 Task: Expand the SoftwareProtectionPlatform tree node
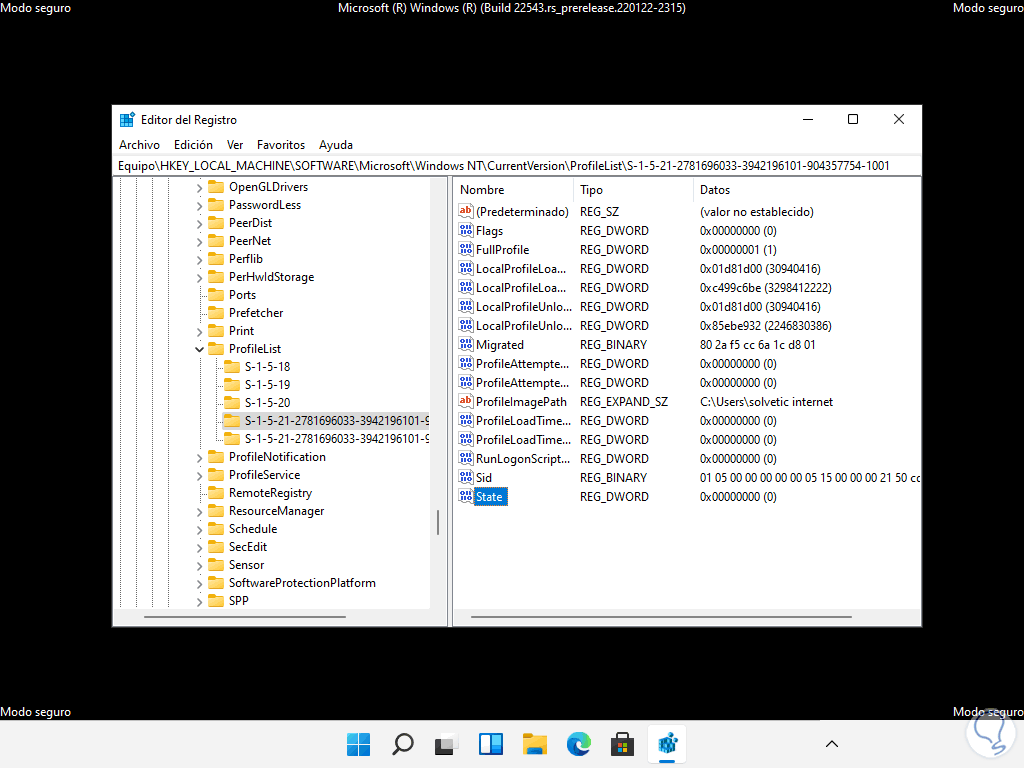199,583
